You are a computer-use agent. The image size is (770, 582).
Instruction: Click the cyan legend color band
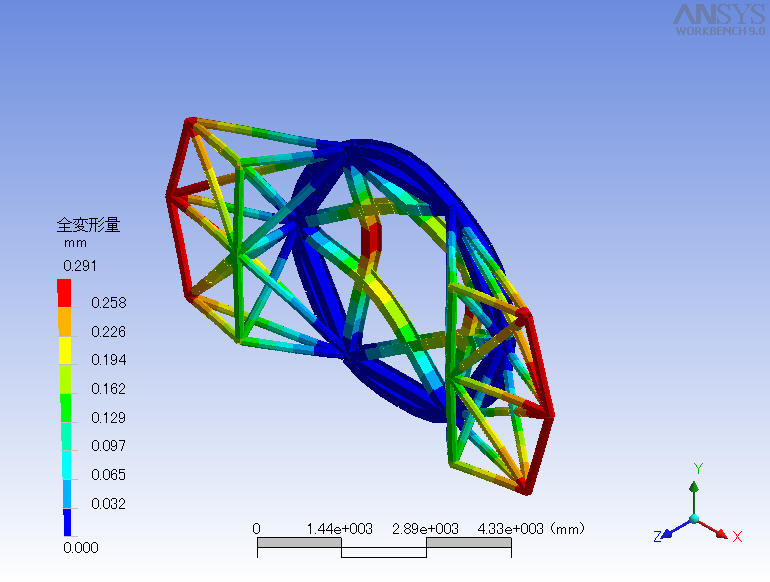click(x=66, y=465)
